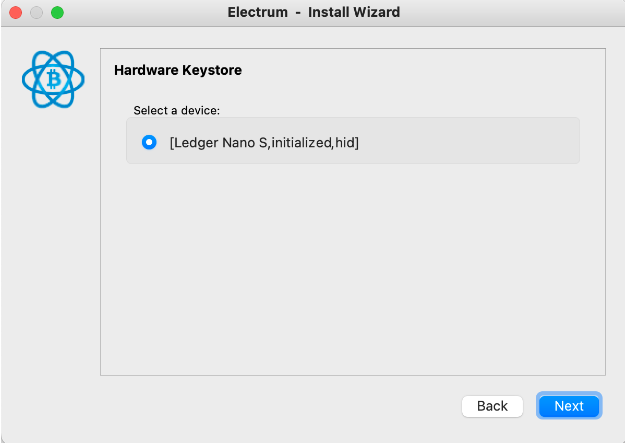The image size is (625, 443).
Task: Select the Ledger Nano S radio button
Action: [x=149, y=142]
